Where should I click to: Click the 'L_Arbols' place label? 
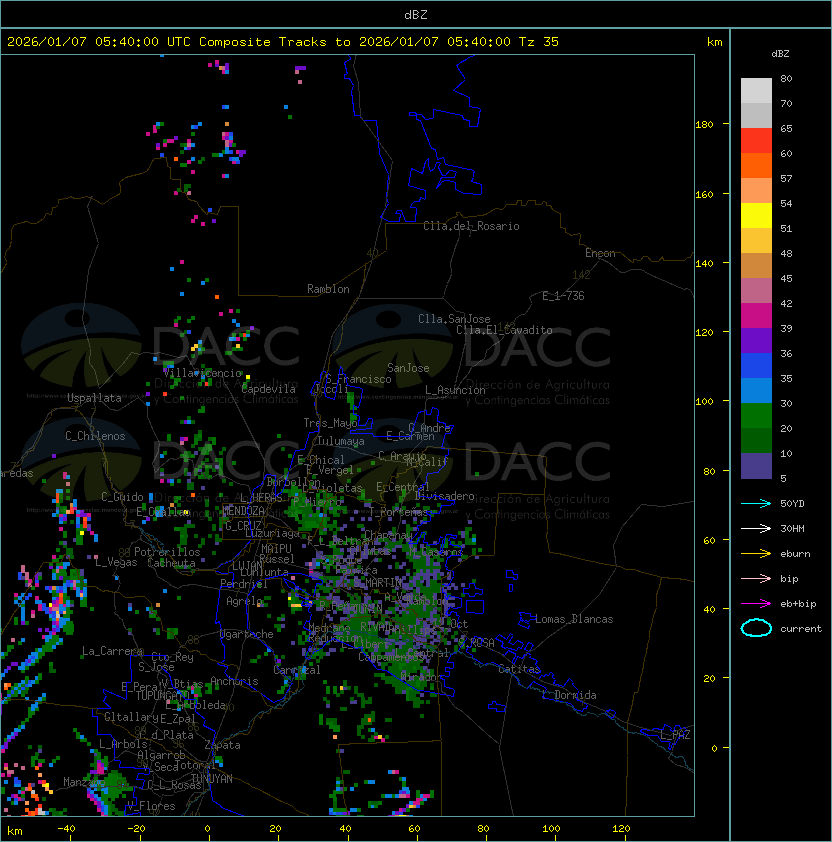[123, 744]
